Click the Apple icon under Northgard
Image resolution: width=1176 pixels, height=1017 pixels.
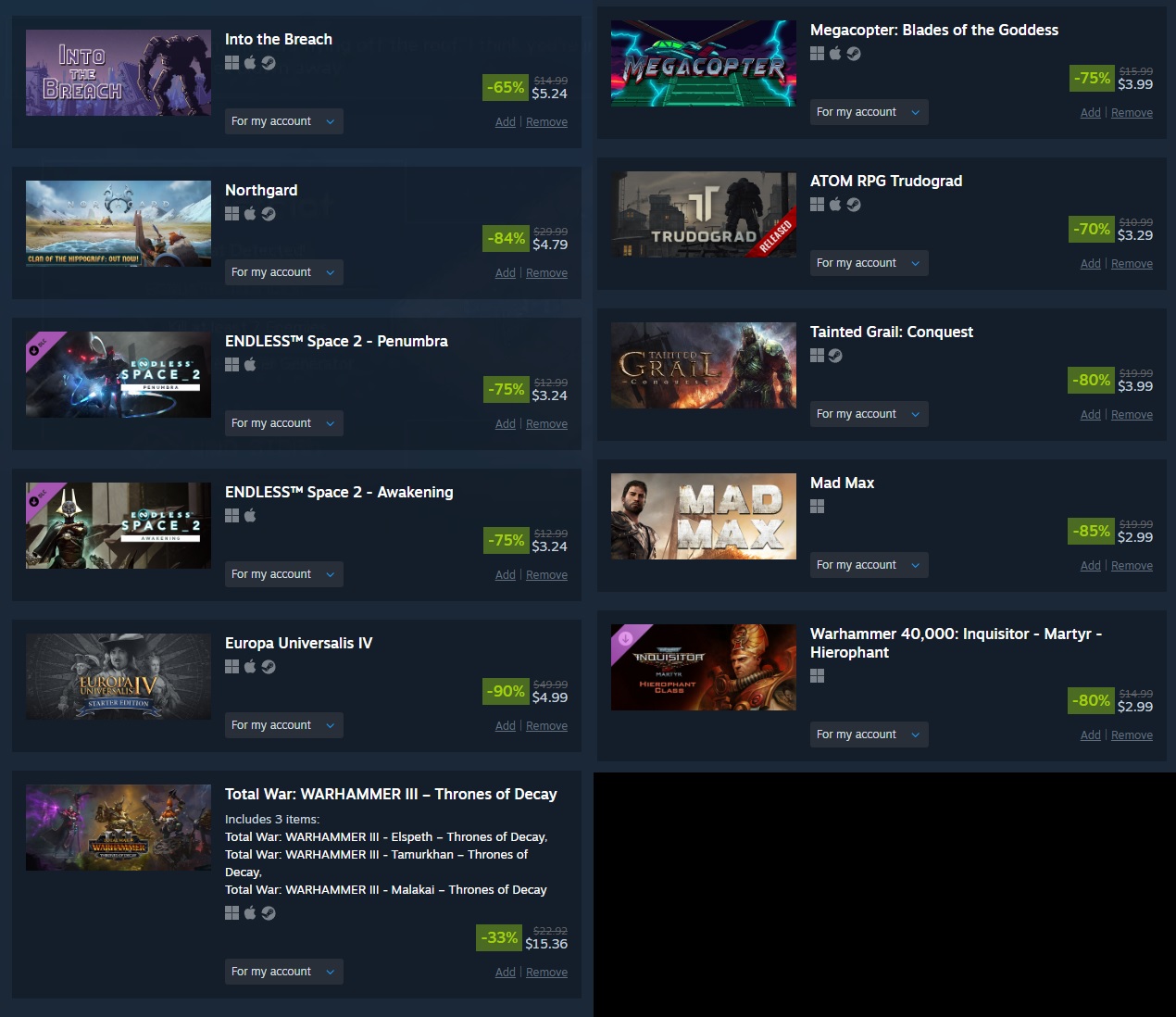click(250, 214)
